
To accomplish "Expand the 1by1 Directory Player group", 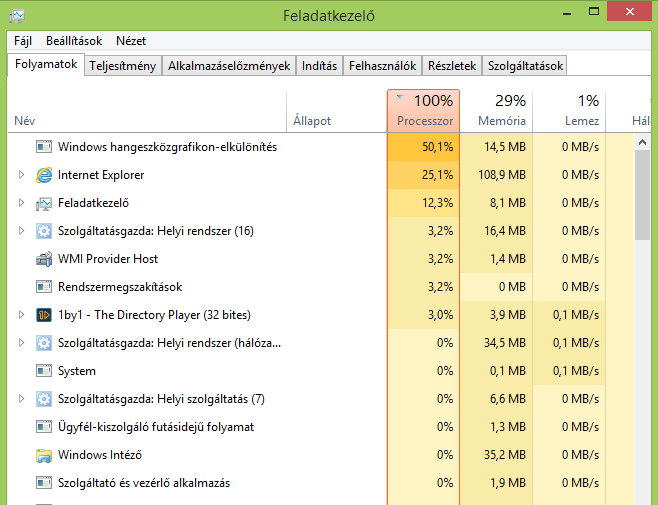I will click(x=21, y=314).
